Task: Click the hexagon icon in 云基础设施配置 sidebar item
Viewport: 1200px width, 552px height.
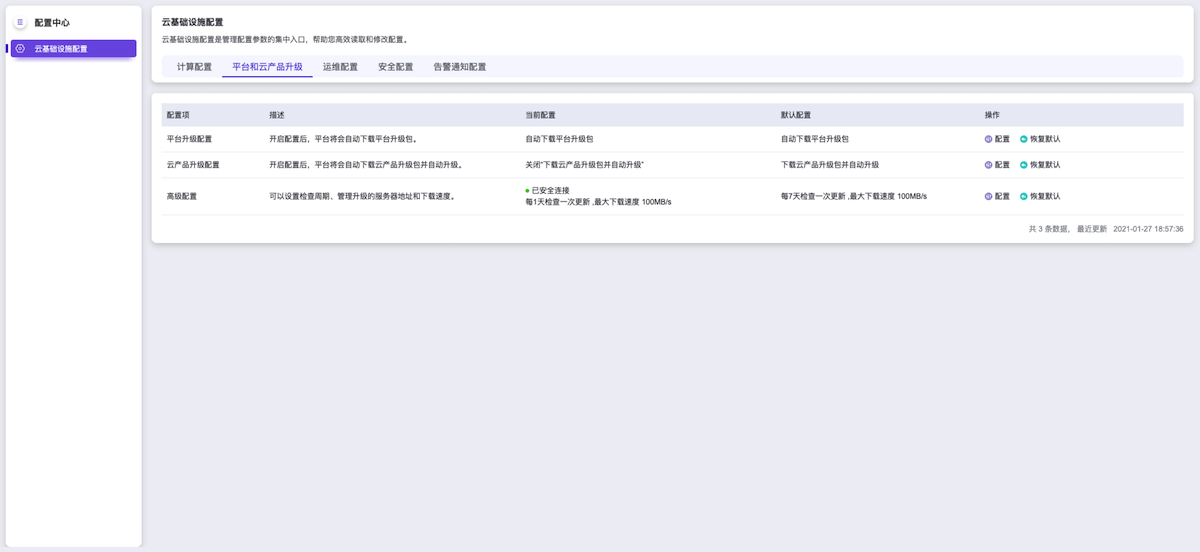Action: pos(20,48)
